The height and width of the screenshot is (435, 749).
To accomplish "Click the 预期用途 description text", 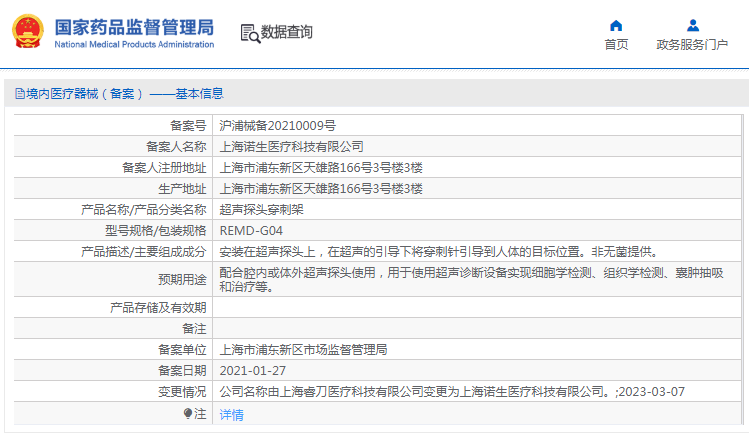I will [471, 279].
